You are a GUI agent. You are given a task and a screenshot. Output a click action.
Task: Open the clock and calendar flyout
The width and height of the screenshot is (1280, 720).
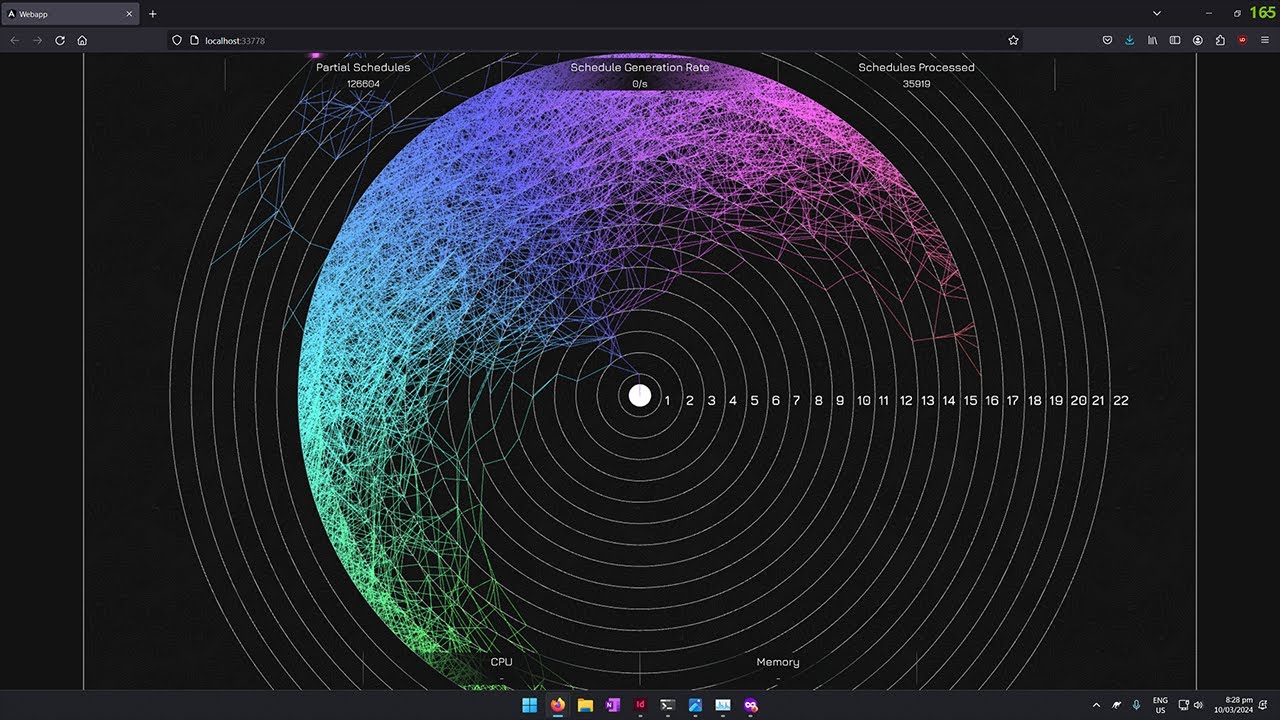pyautogui.click(x=1232, y=705)
